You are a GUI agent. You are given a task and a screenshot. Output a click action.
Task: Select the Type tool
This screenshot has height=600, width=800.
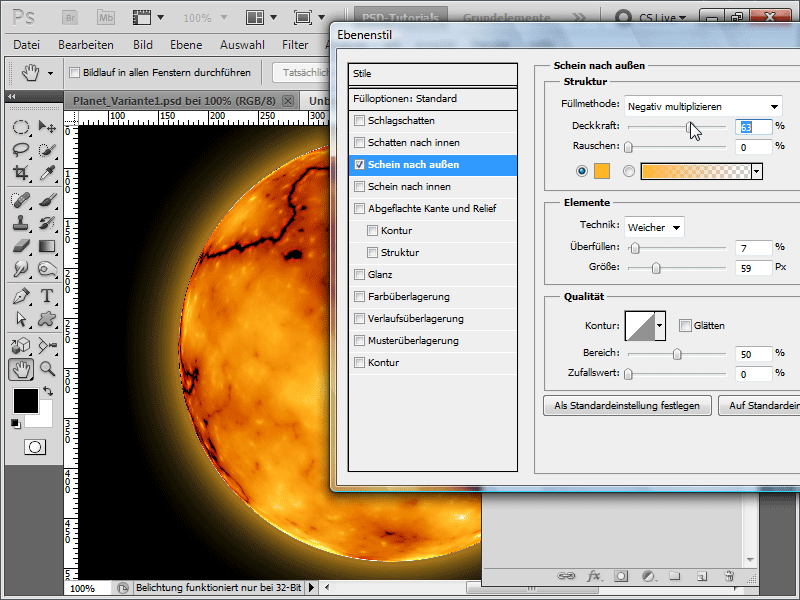(x=47, y=296)
